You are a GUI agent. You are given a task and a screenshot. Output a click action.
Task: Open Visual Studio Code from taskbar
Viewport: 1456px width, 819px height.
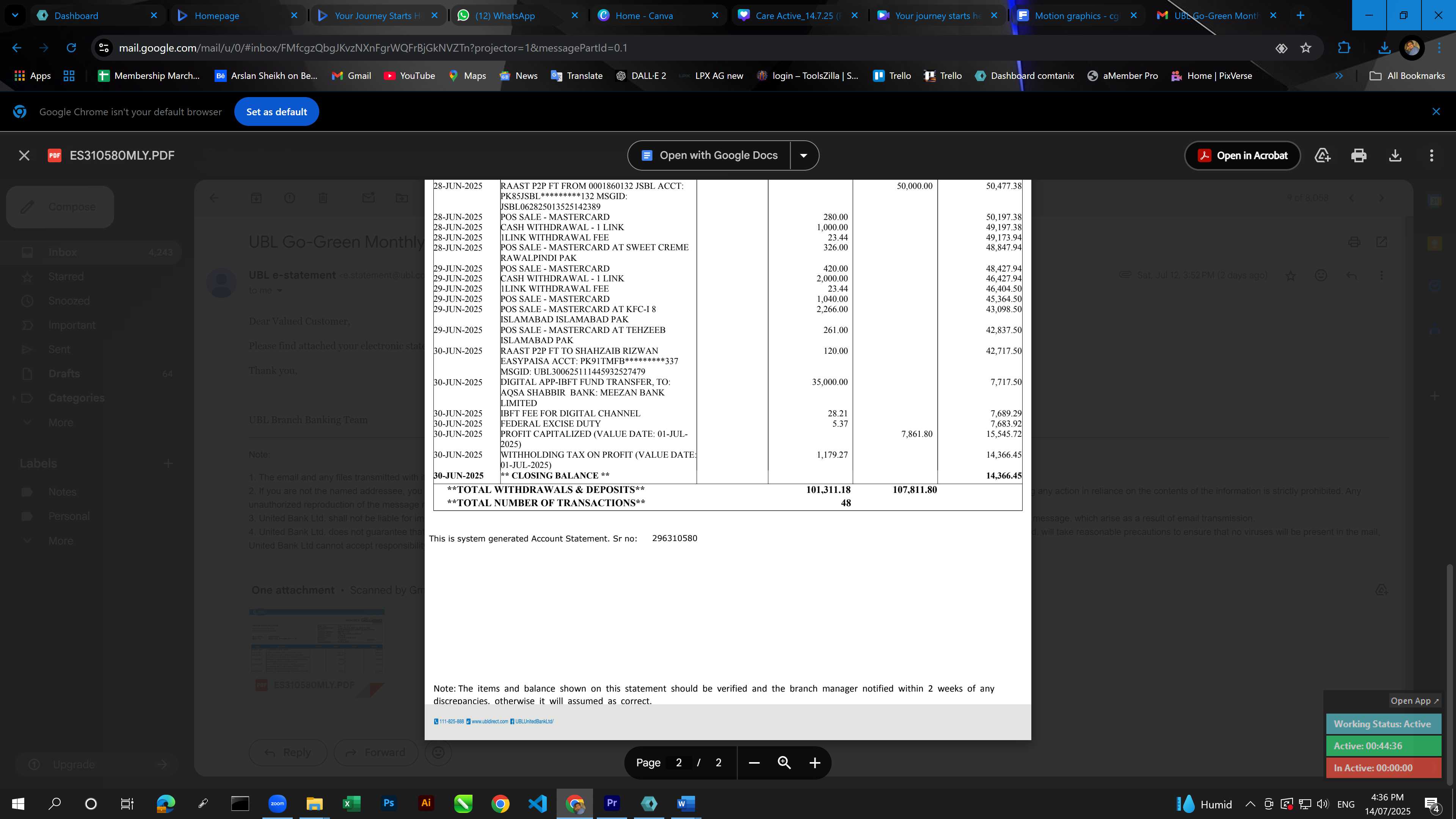pyautogui.click(x=537, y=804)
